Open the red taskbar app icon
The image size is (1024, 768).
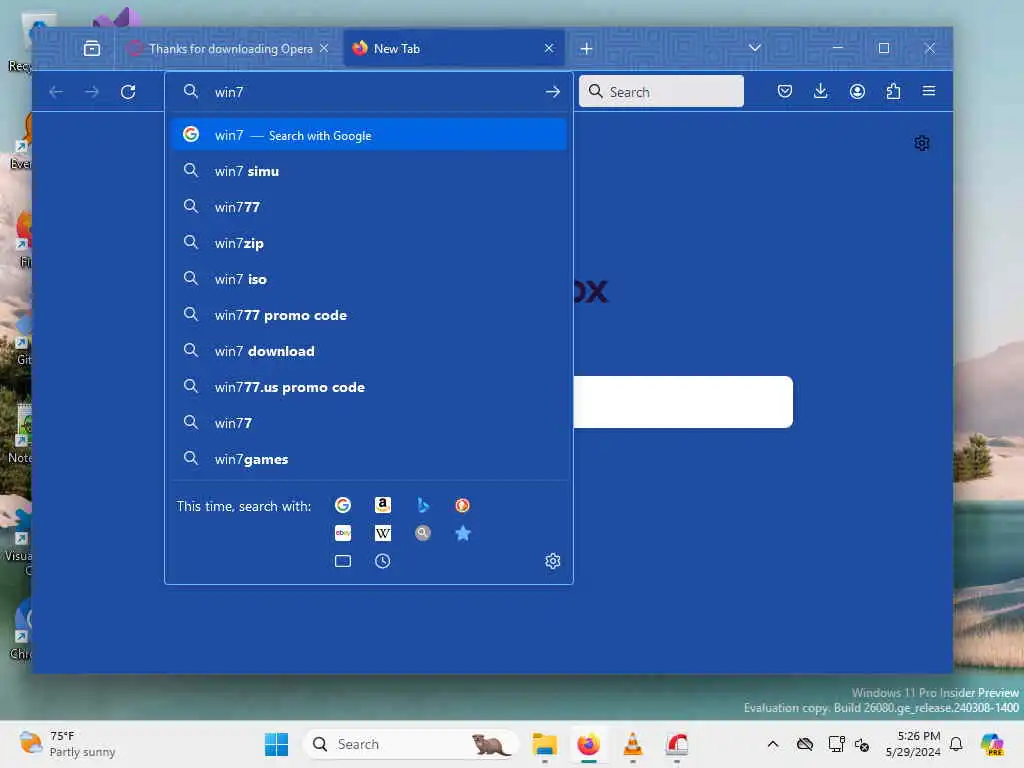(677, 744)
